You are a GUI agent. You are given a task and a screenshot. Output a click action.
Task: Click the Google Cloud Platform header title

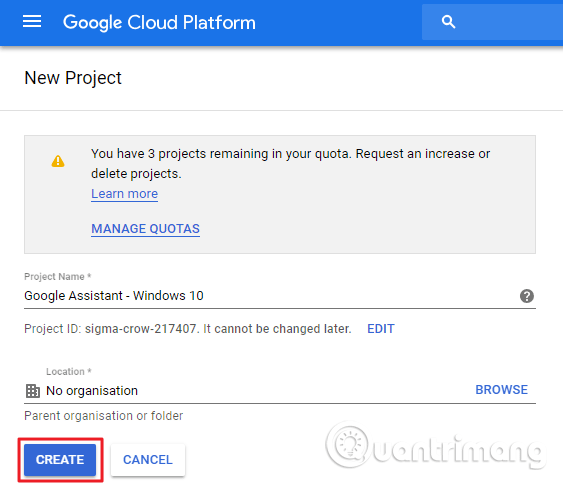point(159,22)
